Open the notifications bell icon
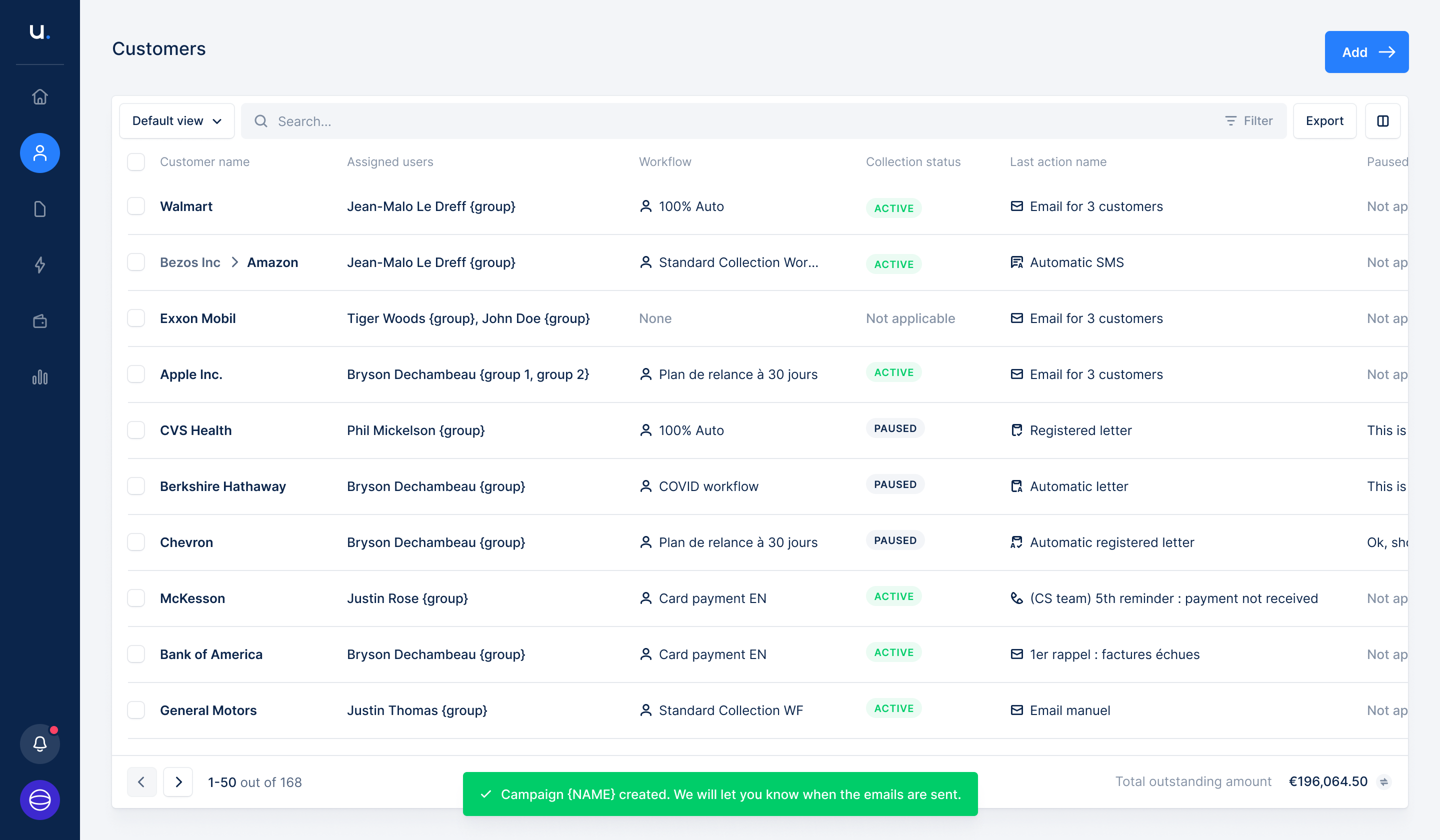The image size is (1440, 840). tap(39, 743)
